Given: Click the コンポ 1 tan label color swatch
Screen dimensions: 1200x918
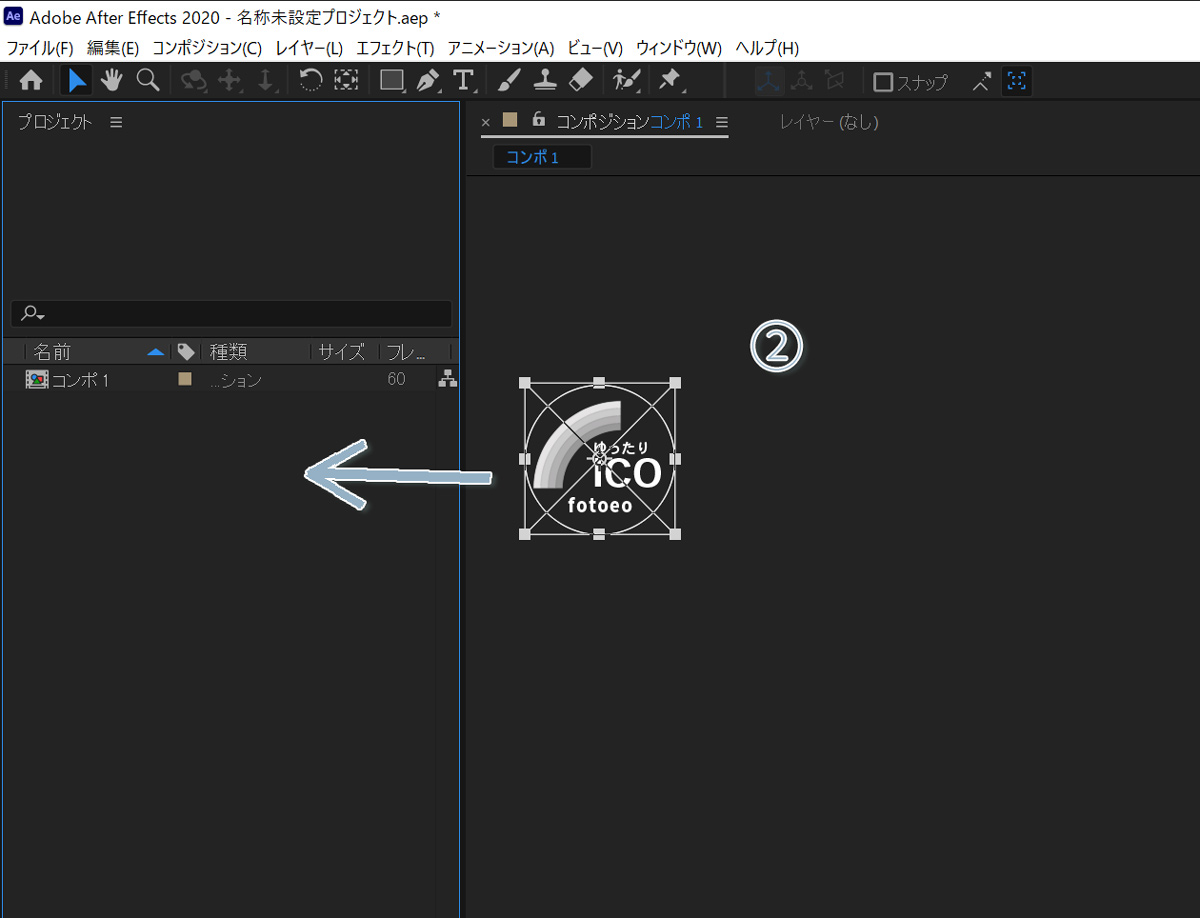Looking at the screenshot, I should [x=184, y=379].
